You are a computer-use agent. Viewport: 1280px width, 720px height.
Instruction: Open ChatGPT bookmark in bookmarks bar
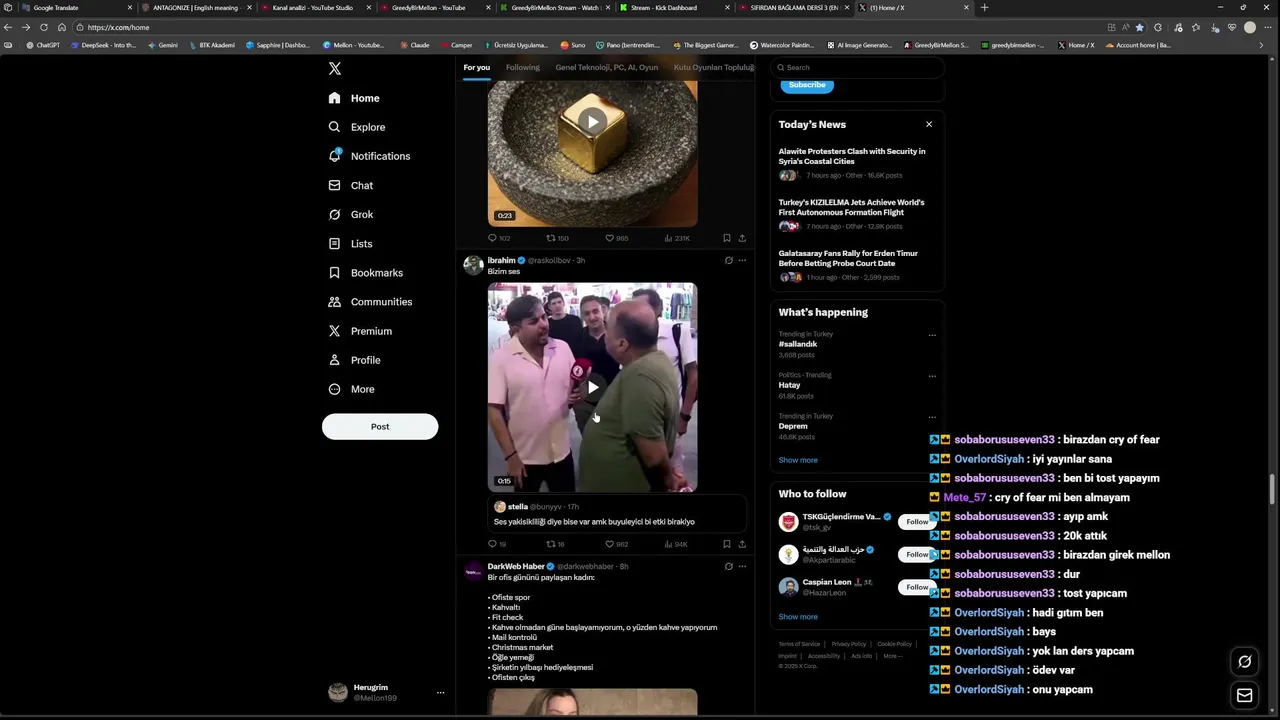coord(43,45)
